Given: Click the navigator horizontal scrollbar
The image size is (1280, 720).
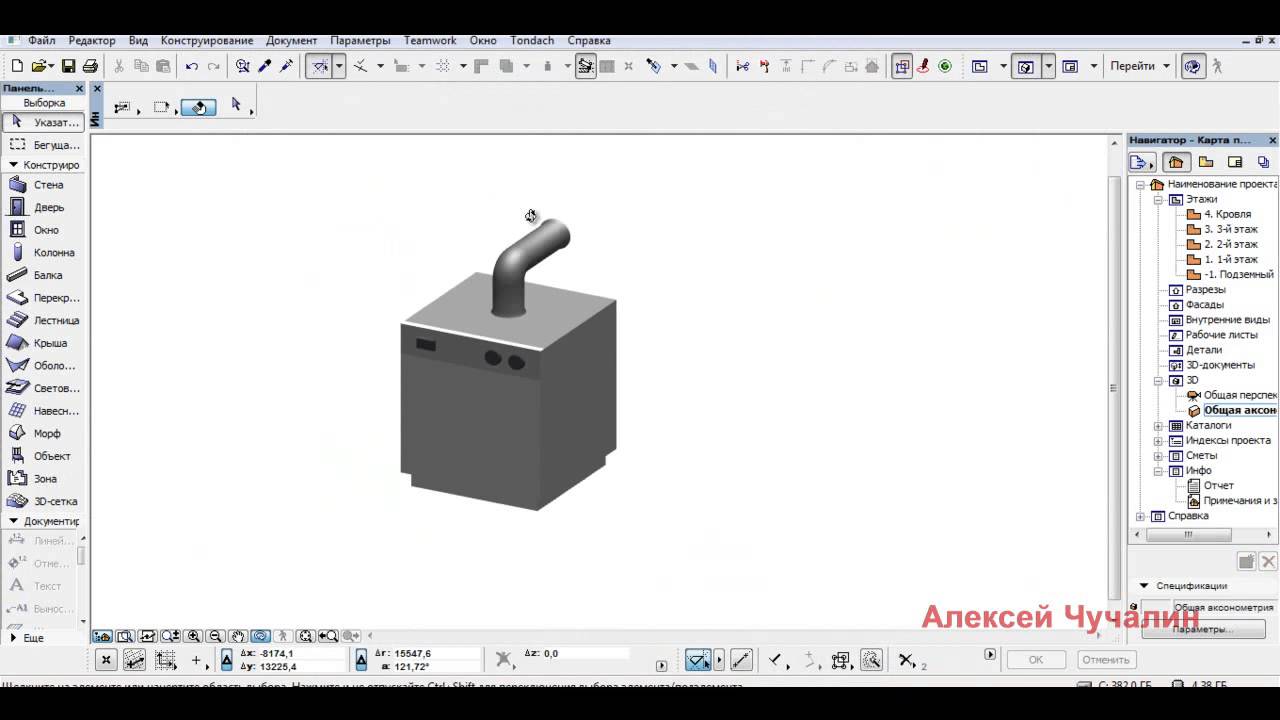Looking at the screenshot, I should pyautogui.click(x=1188, y=534).
